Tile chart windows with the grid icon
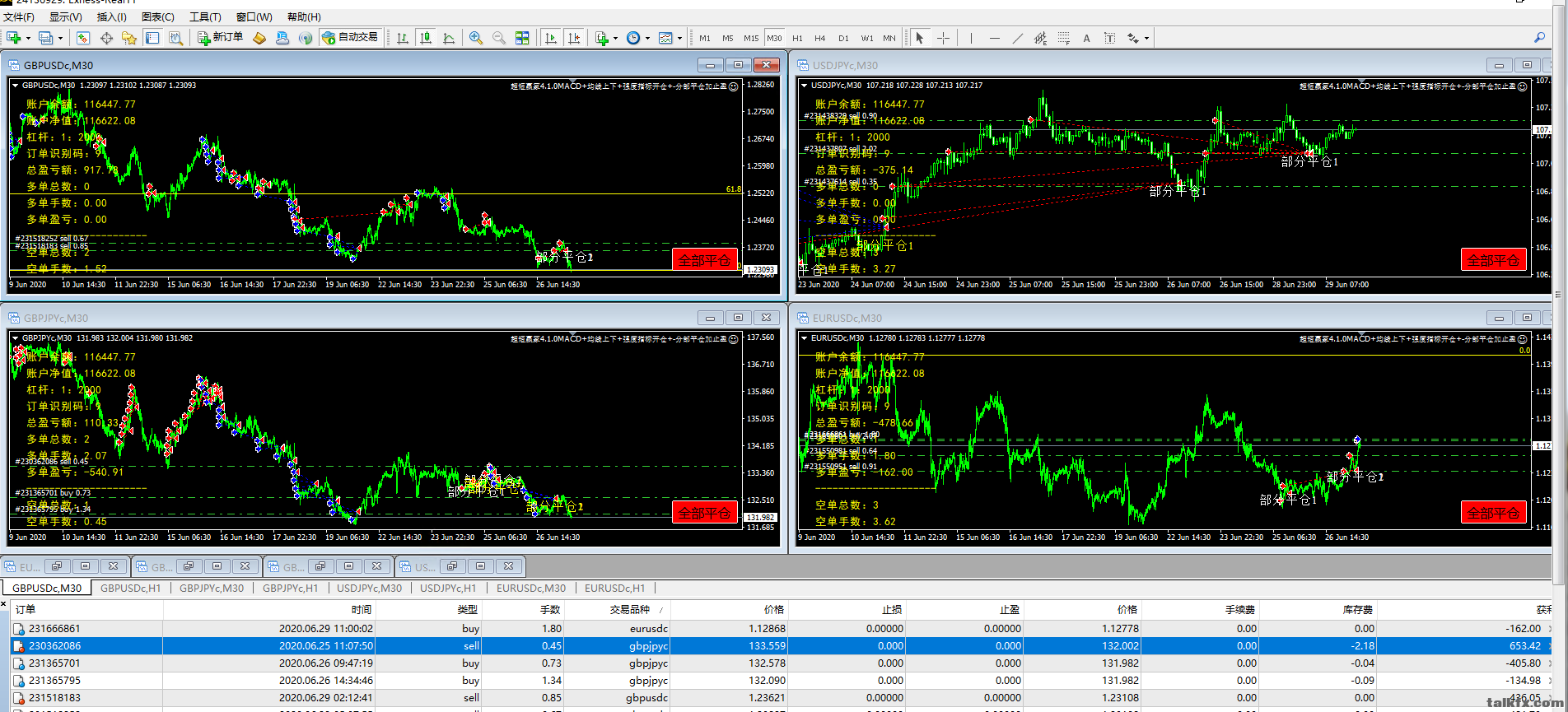The width and height of the screenshot is (1568, 712). [522, 38]
